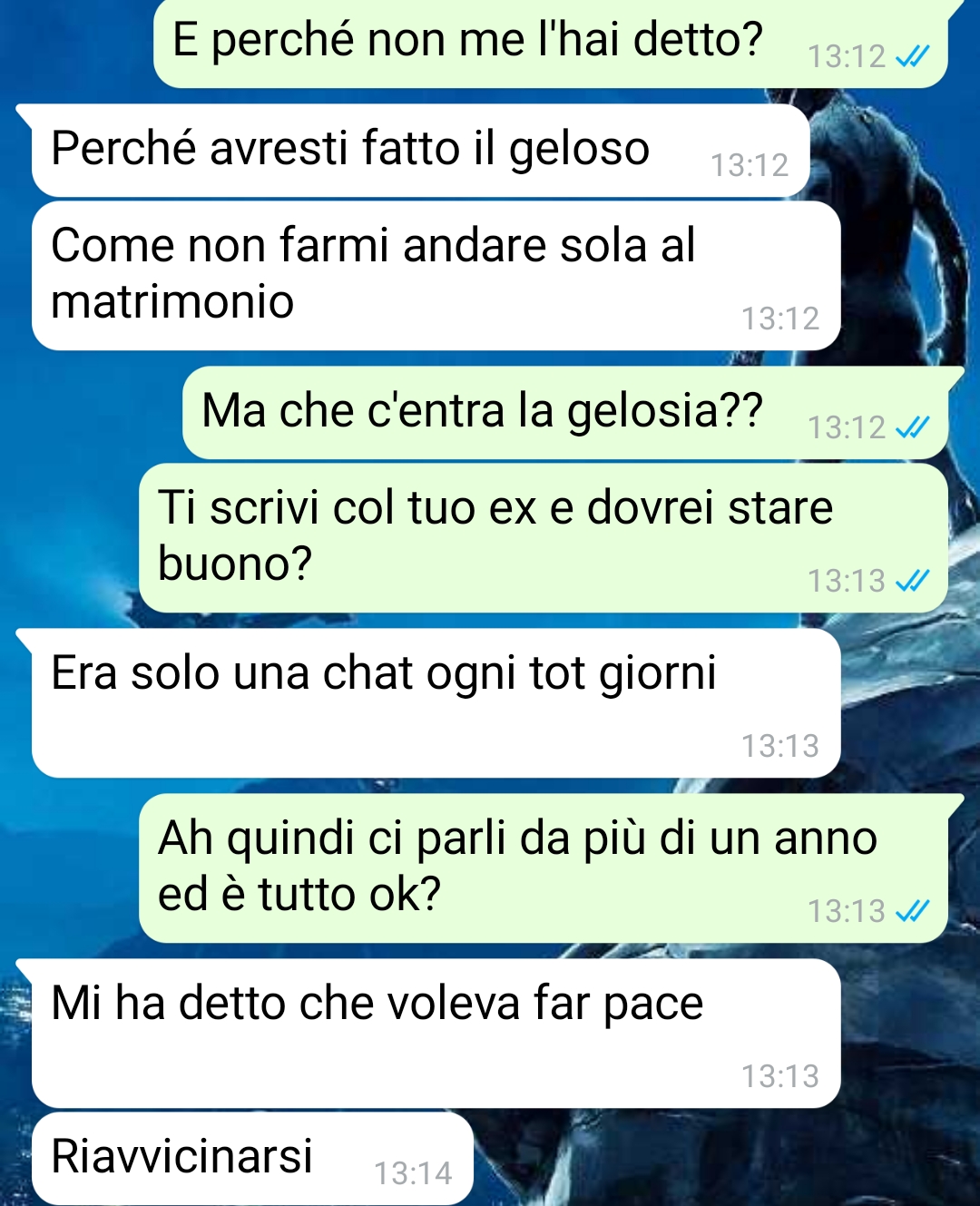Screen dimensions: 980x1206
Task: Tap read ticks on 'Ti scrivi col tuo ex' message
Action: pyautogui.click(x=912, y=581)
